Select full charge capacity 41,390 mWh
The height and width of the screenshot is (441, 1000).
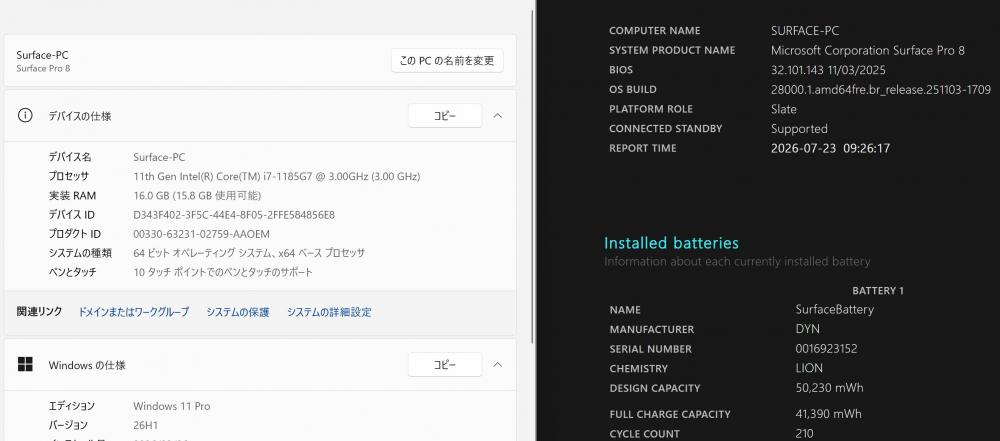click(x=828, y=414)
